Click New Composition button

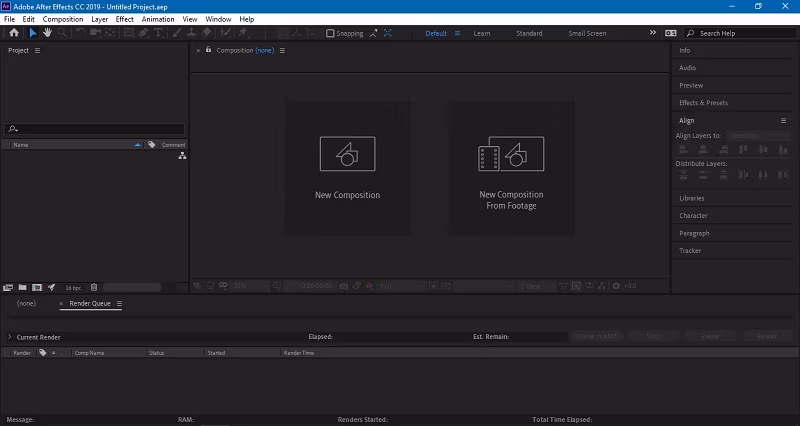point(347,168)
